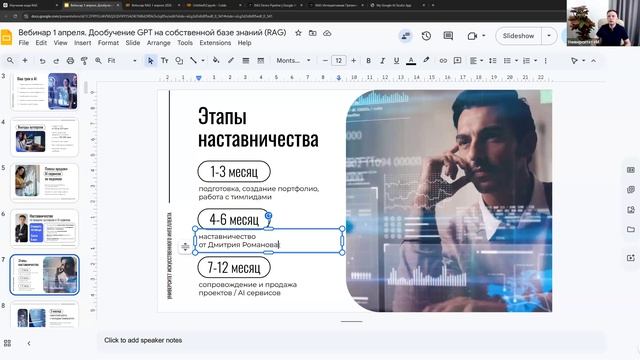Add a comment from toolbar
The image size is (640, 360).
457,60
